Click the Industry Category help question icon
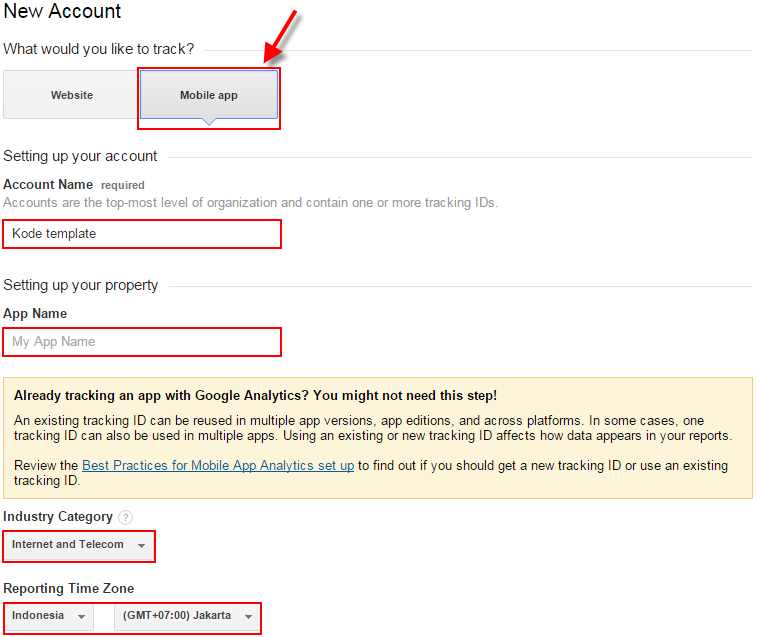The height and width of the screenshot is (637, 759). (x=125, y=517)
